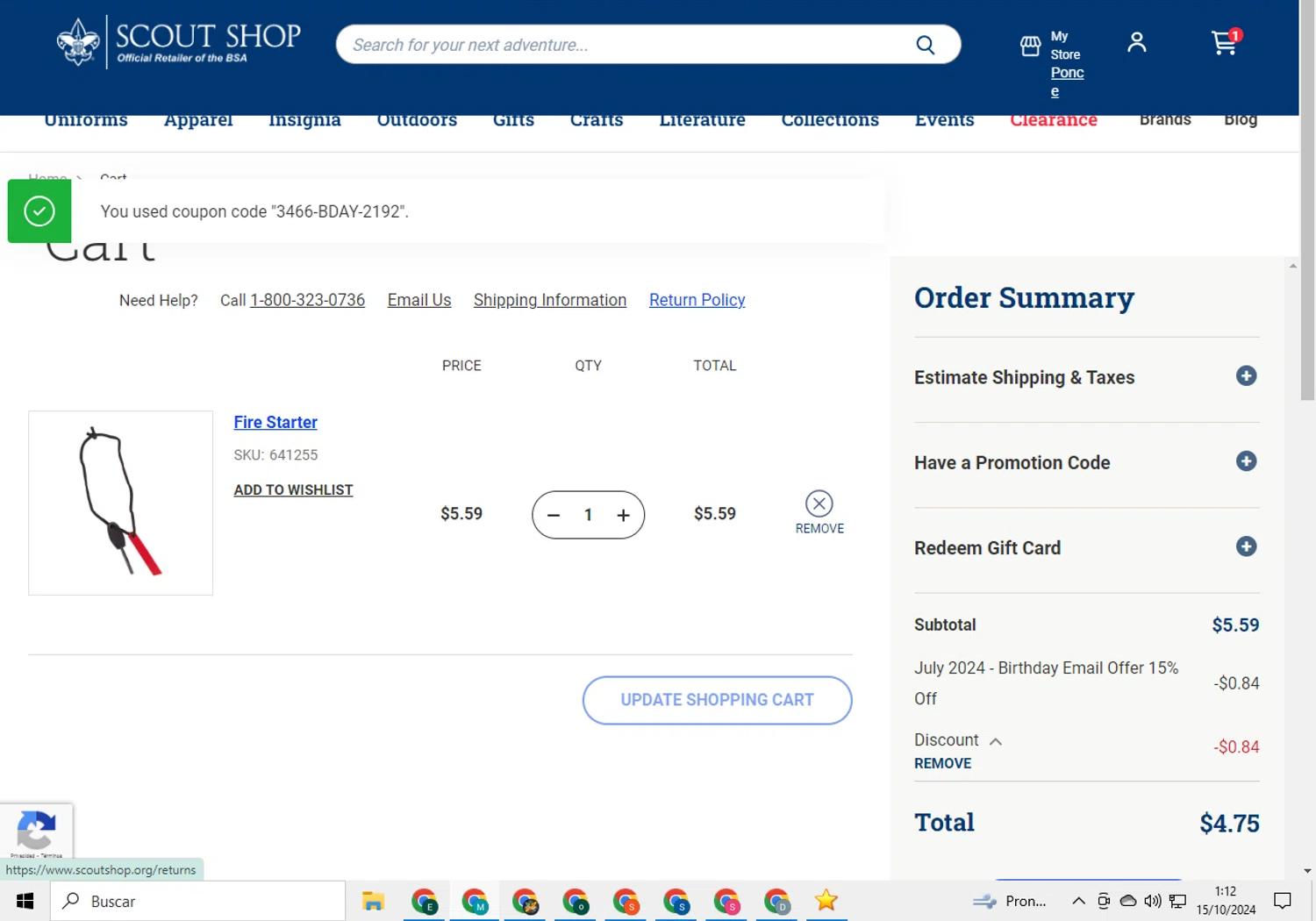Increase Fire Starter quantity with plus
This screenshot has height=921, width=1316.
coord(623,515)
